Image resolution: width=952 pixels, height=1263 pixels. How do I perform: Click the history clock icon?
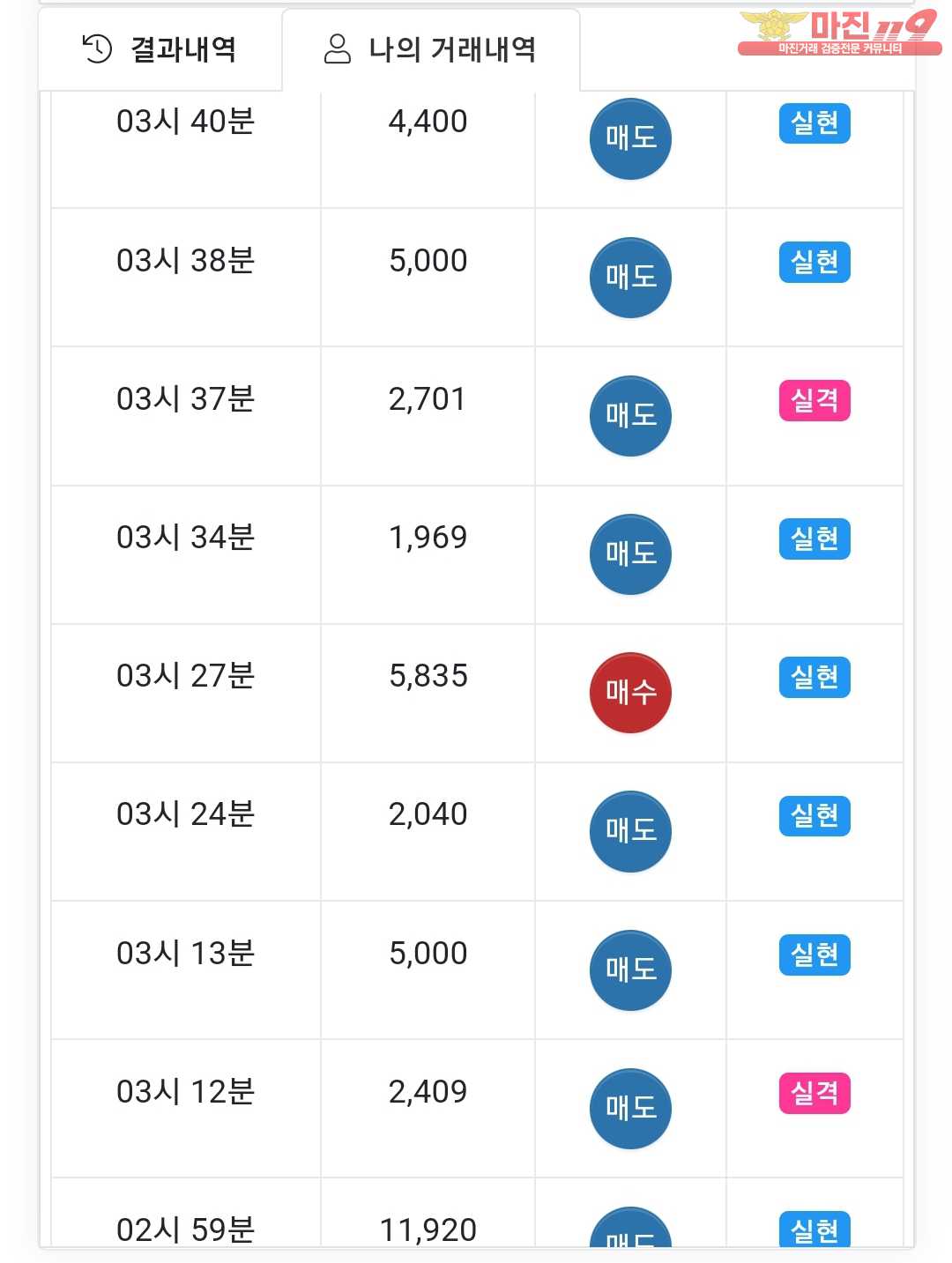coord(97,48)
